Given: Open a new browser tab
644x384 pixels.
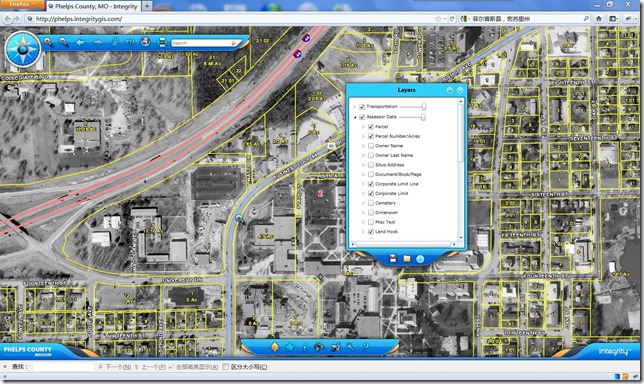Looking at the screenshot, I should tap(147, 6).
